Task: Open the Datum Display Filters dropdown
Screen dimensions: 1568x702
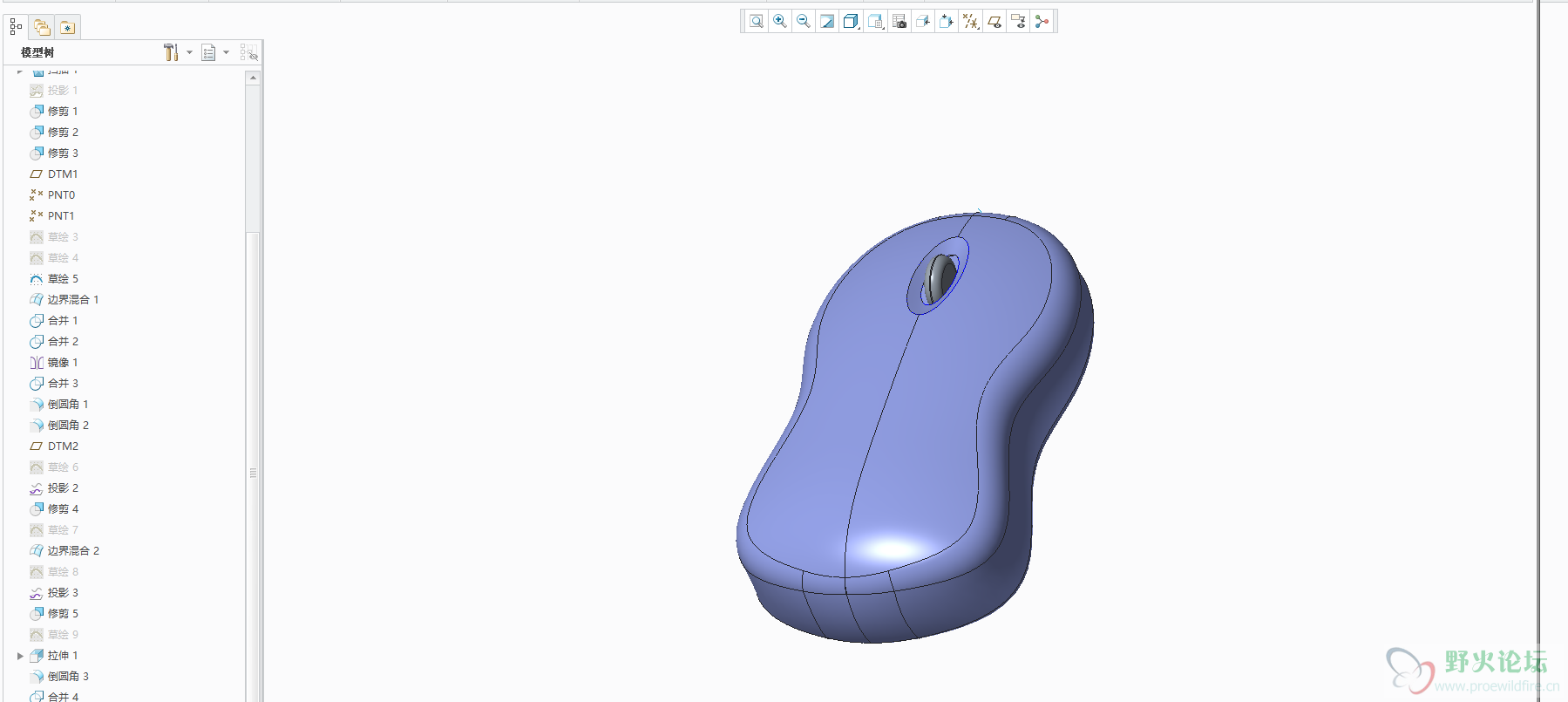Action: (971, 22)
